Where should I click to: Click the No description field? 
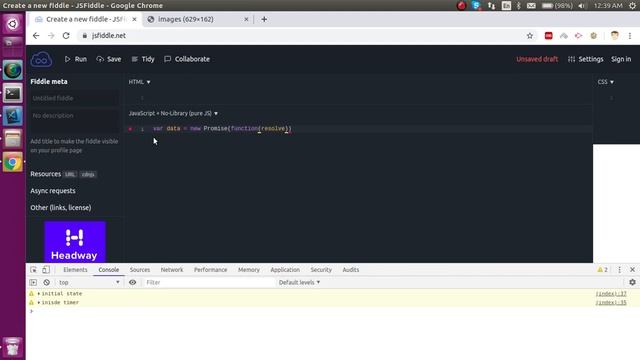click(74, 120)
